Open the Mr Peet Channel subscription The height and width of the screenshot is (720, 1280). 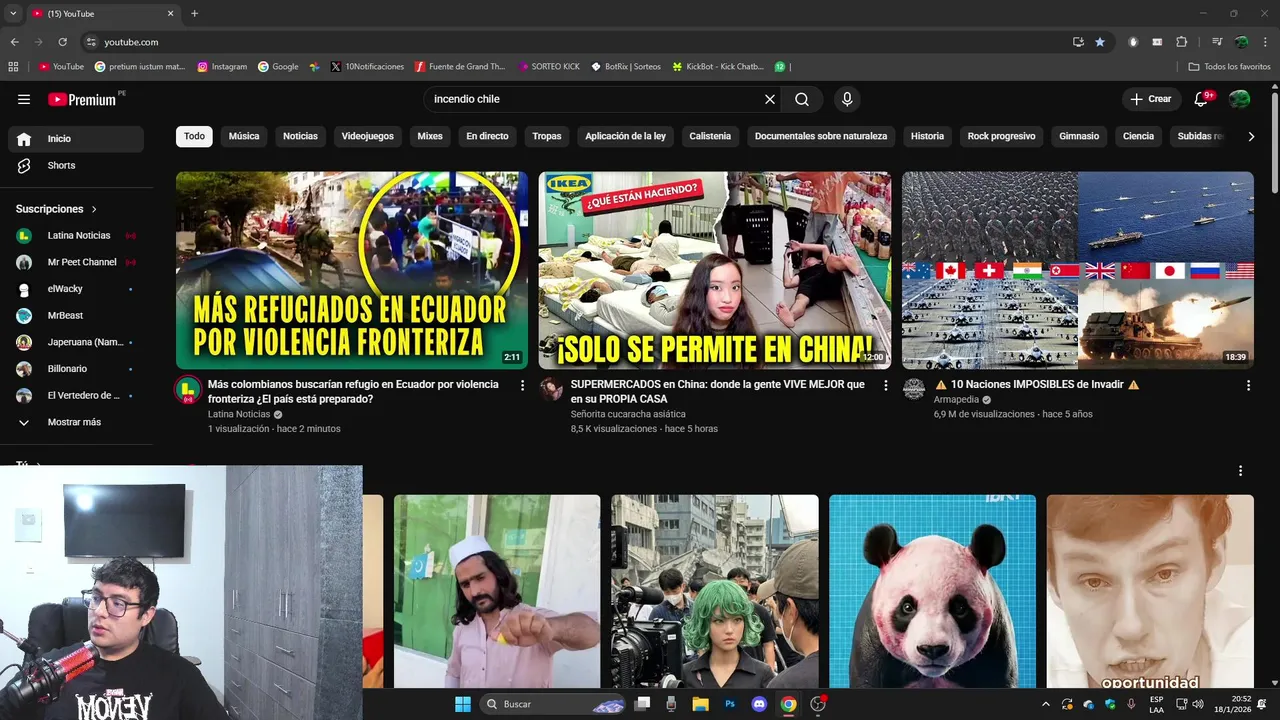[76, 262]
